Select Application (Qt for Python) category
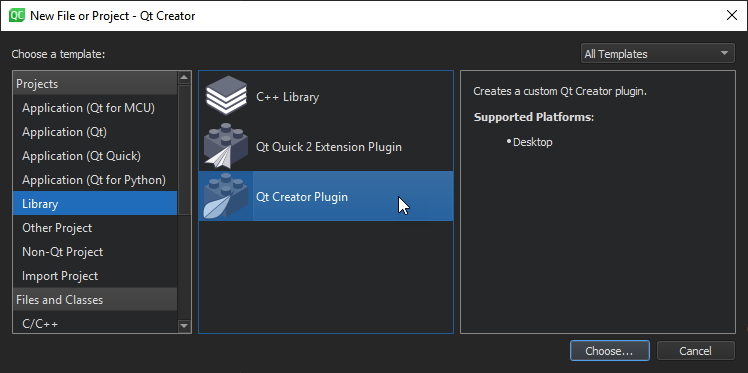The image size is (748, 373). pyautogui.click(x=95, y=179)
